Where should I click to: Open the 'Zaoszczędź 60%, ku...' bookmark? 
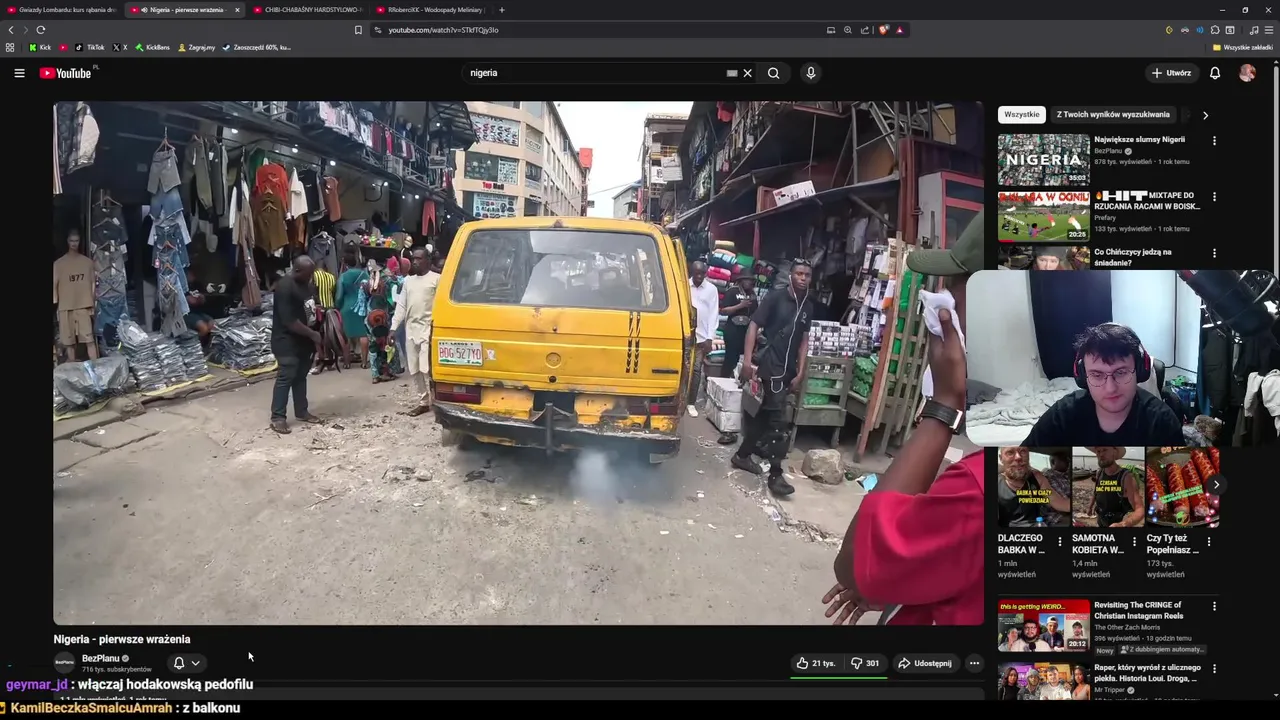point(257,47)
